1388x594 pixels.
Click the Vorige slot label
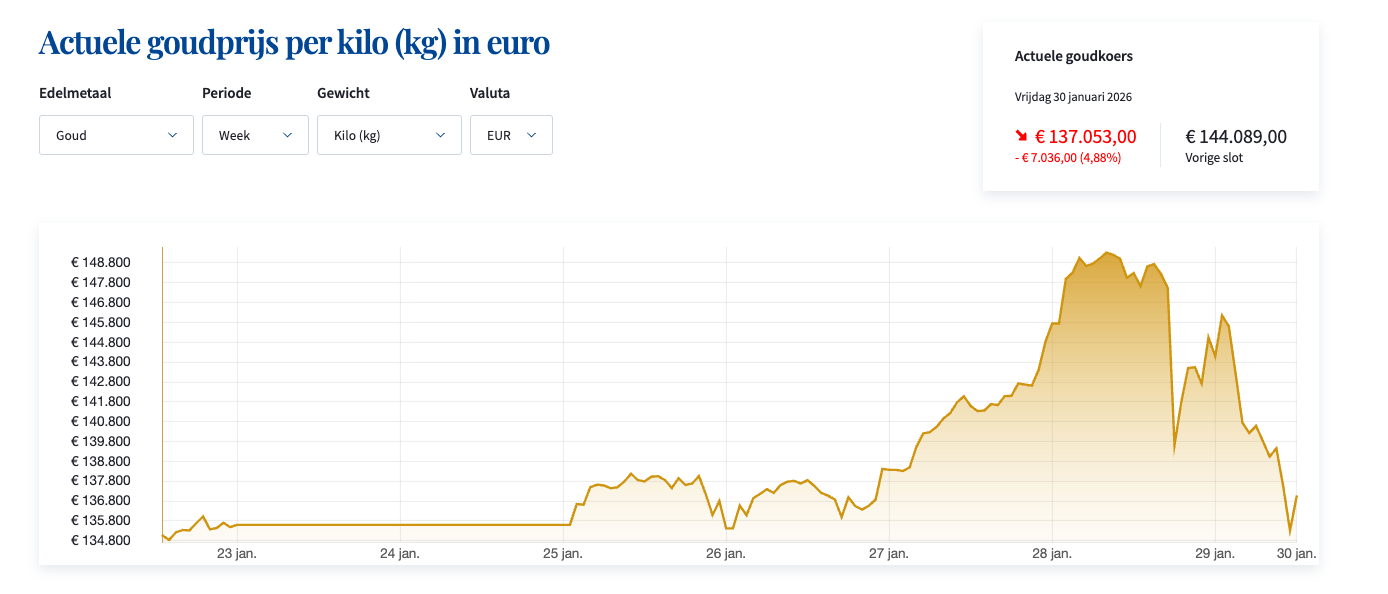point(1214,158)
